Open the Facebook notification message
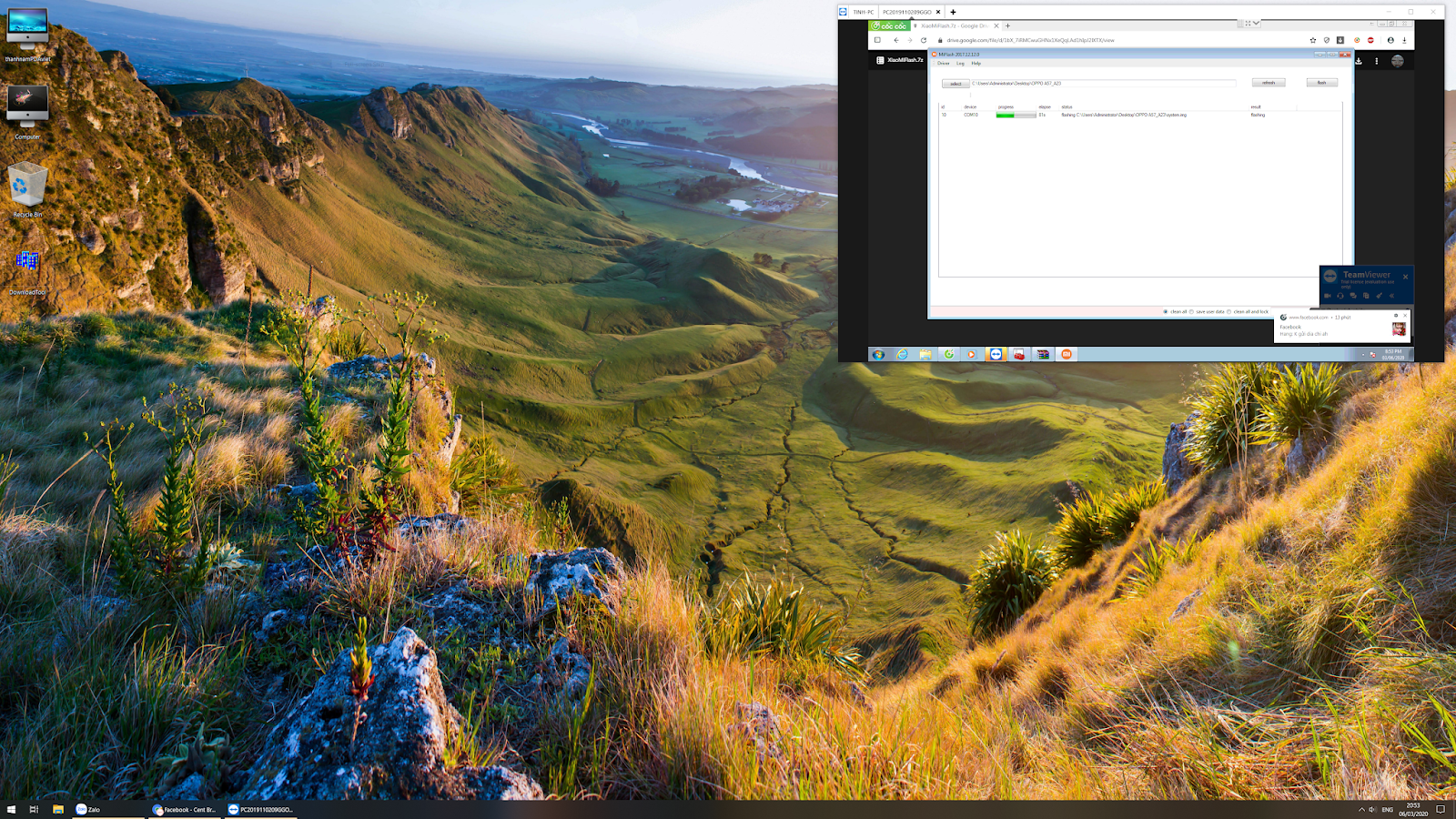Screen dimensions: 1456x819 [x=1342, y=327]
